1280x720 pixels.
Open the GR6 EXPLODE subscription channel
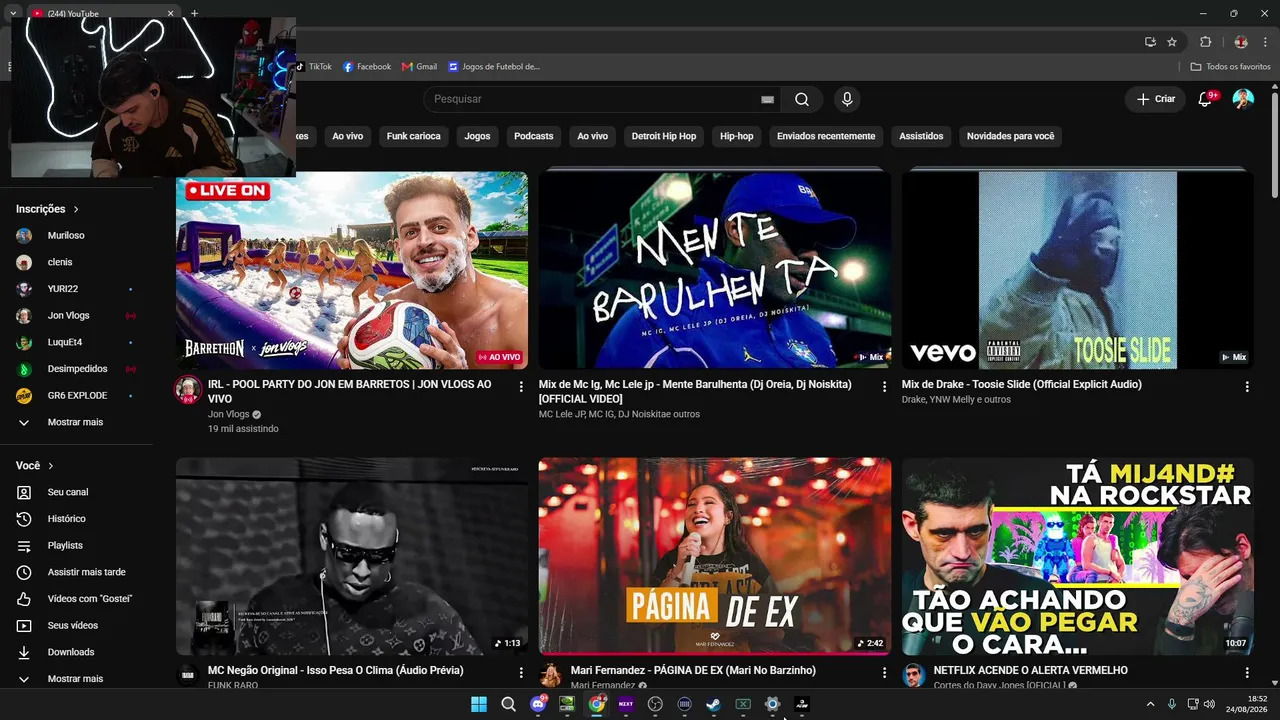tap(76, 396)
